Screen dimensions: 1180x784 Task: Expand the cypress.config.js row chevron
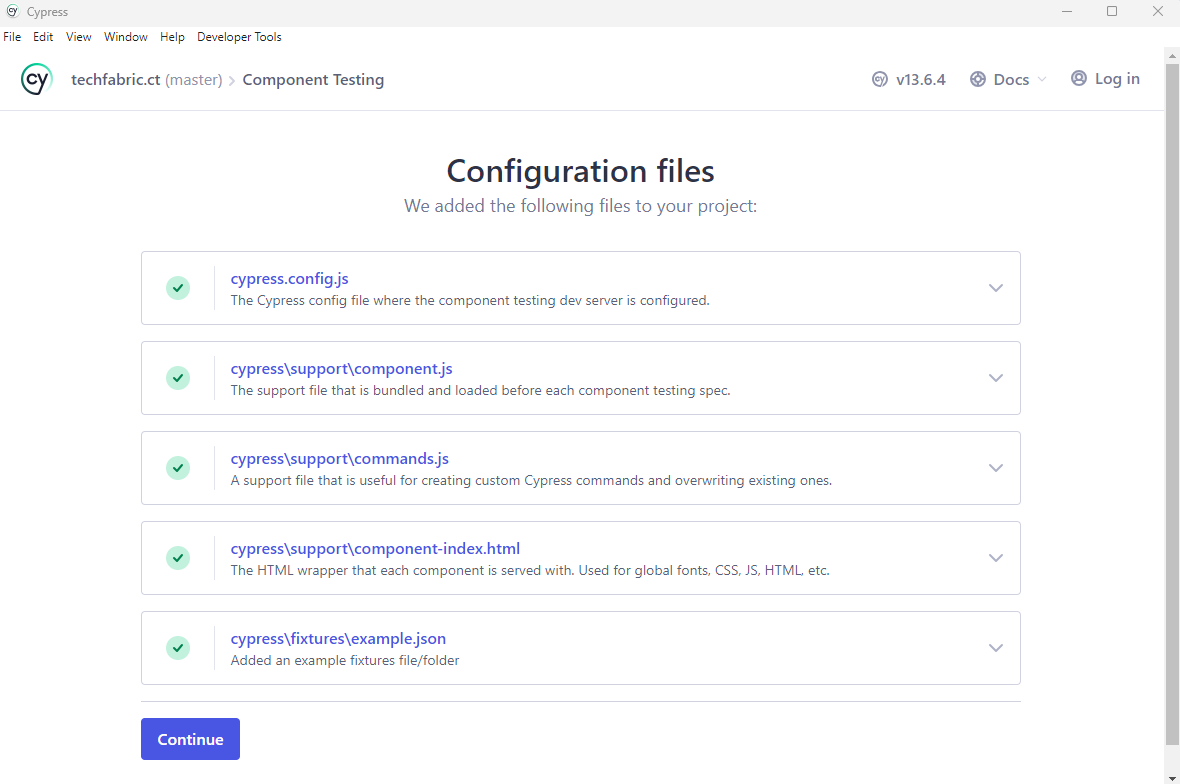(996, 287)
